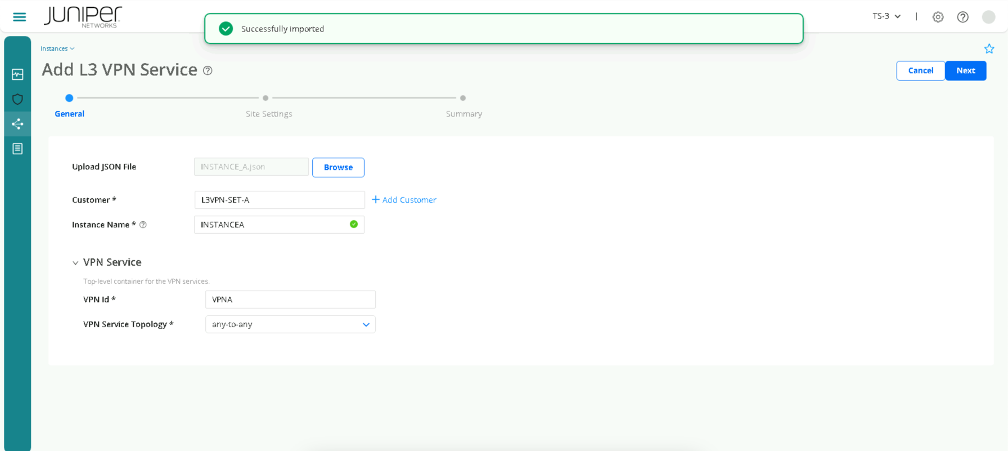1008x452 pixels.
Task: Open the Observability monitor sidebar icon
Action: point(17,75)
